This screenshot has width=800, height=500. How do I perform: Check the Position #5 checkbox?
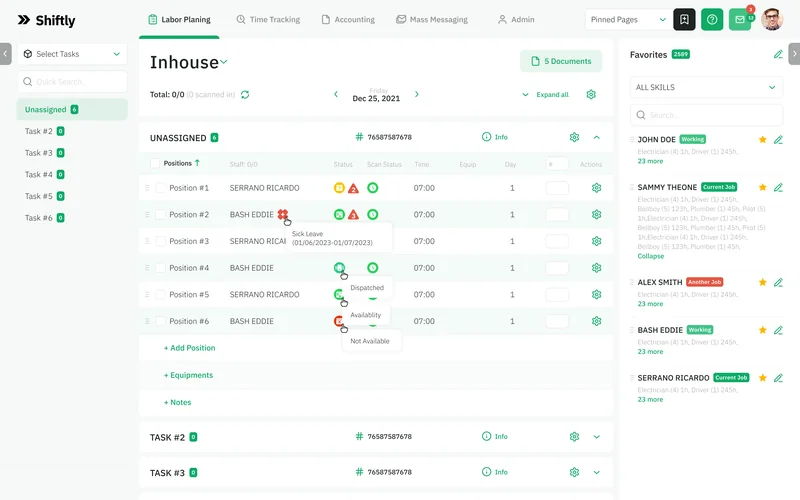click(x=160, y=294)
